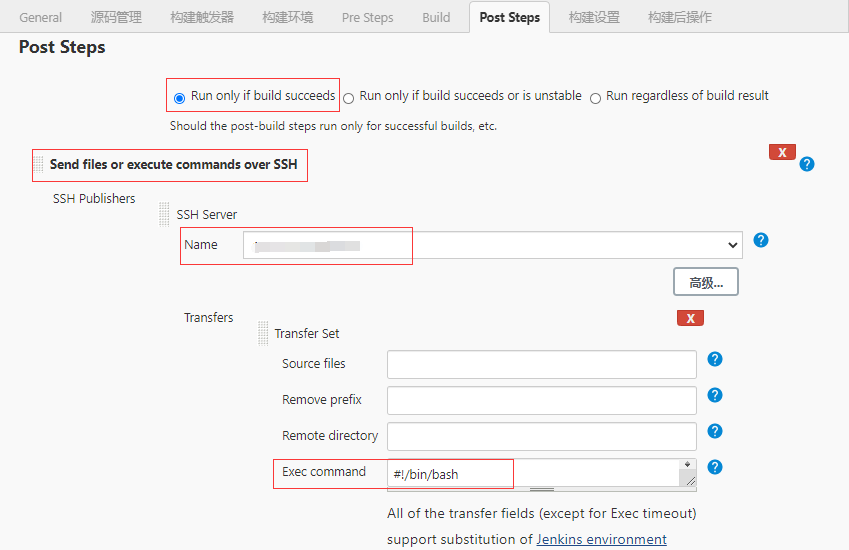Screen dimensions: 849x550
Task: Open the SSH Server Name dropdown
Action: click(492, 245)
